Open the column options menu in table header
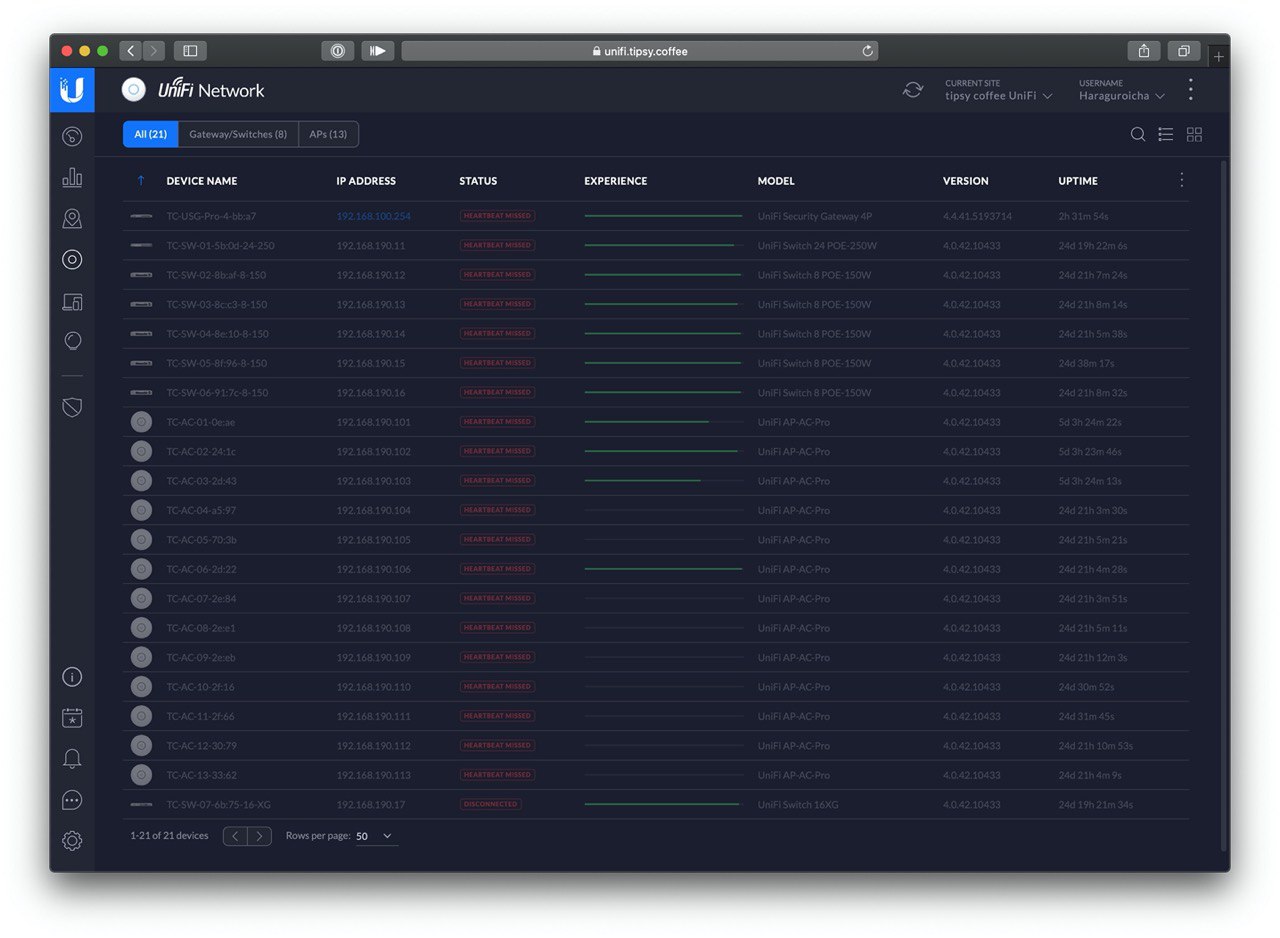This screenshot has height=938, width=1280. click(x=1182, y=180)
